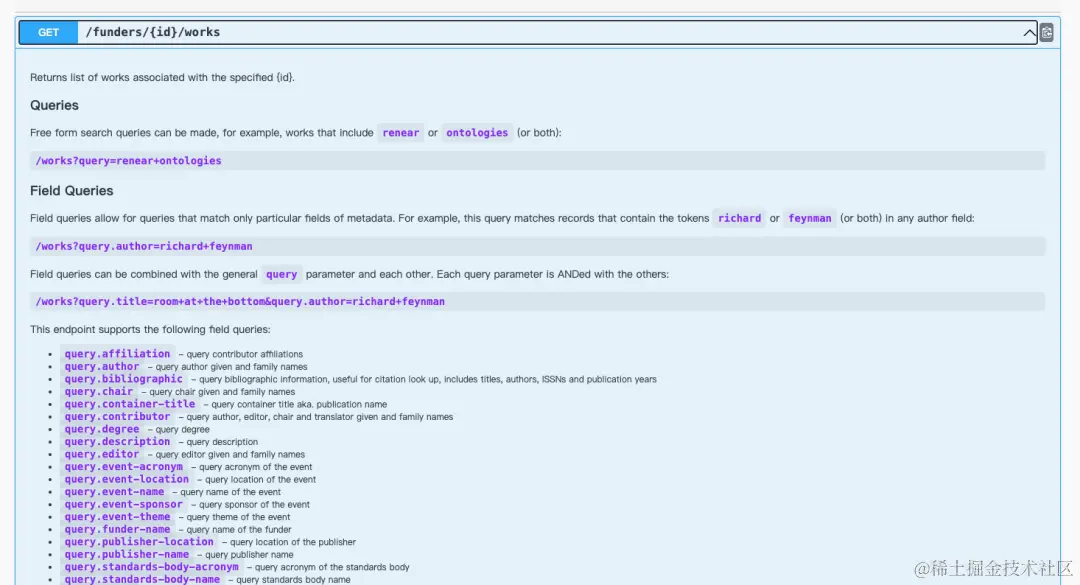
Task: Click the blue GET method badge
Action: 48,32
